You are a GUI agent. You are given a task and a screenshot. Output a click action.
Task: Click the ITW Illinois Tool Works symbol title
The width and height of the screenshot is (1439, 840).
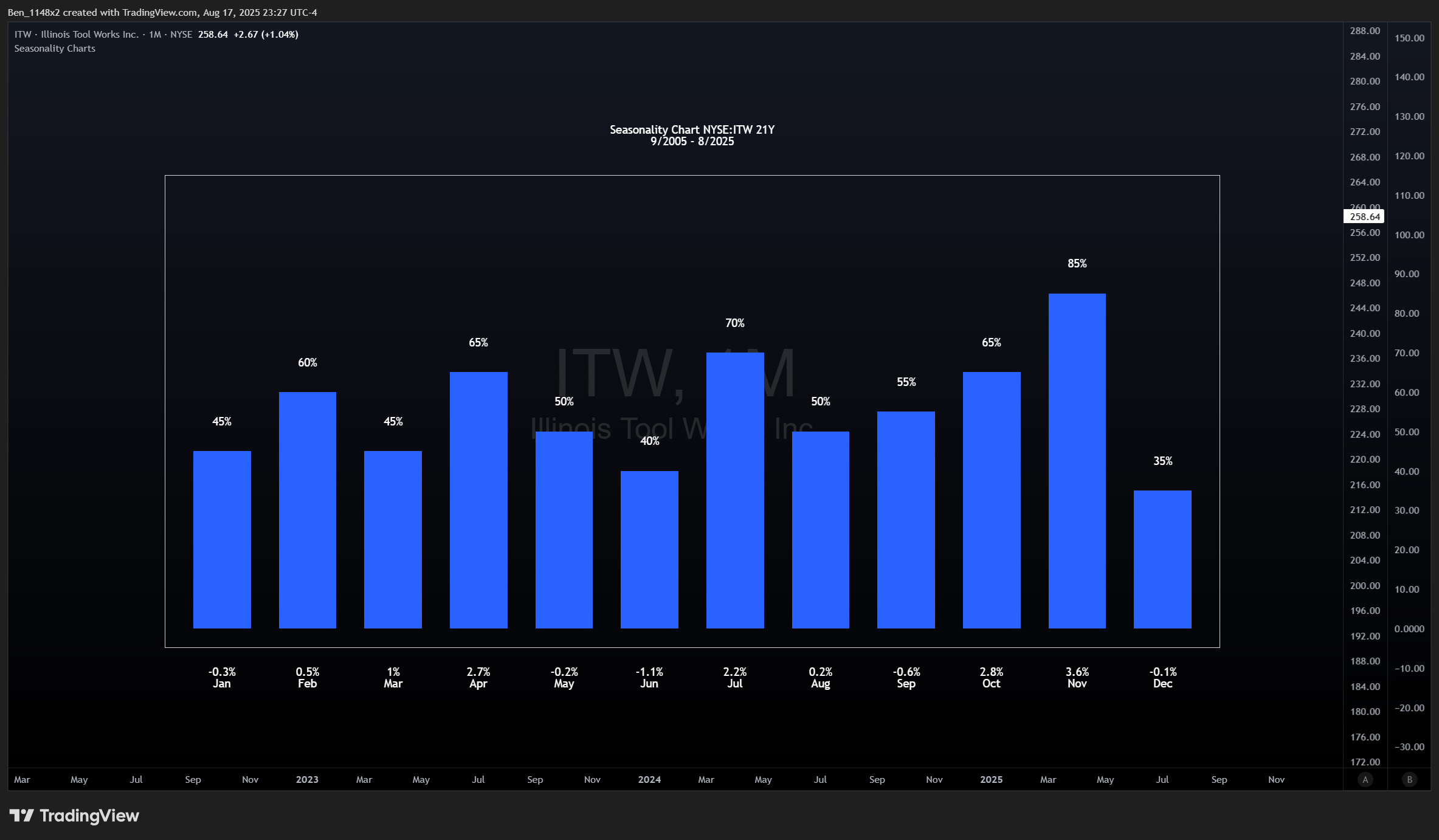77,35
